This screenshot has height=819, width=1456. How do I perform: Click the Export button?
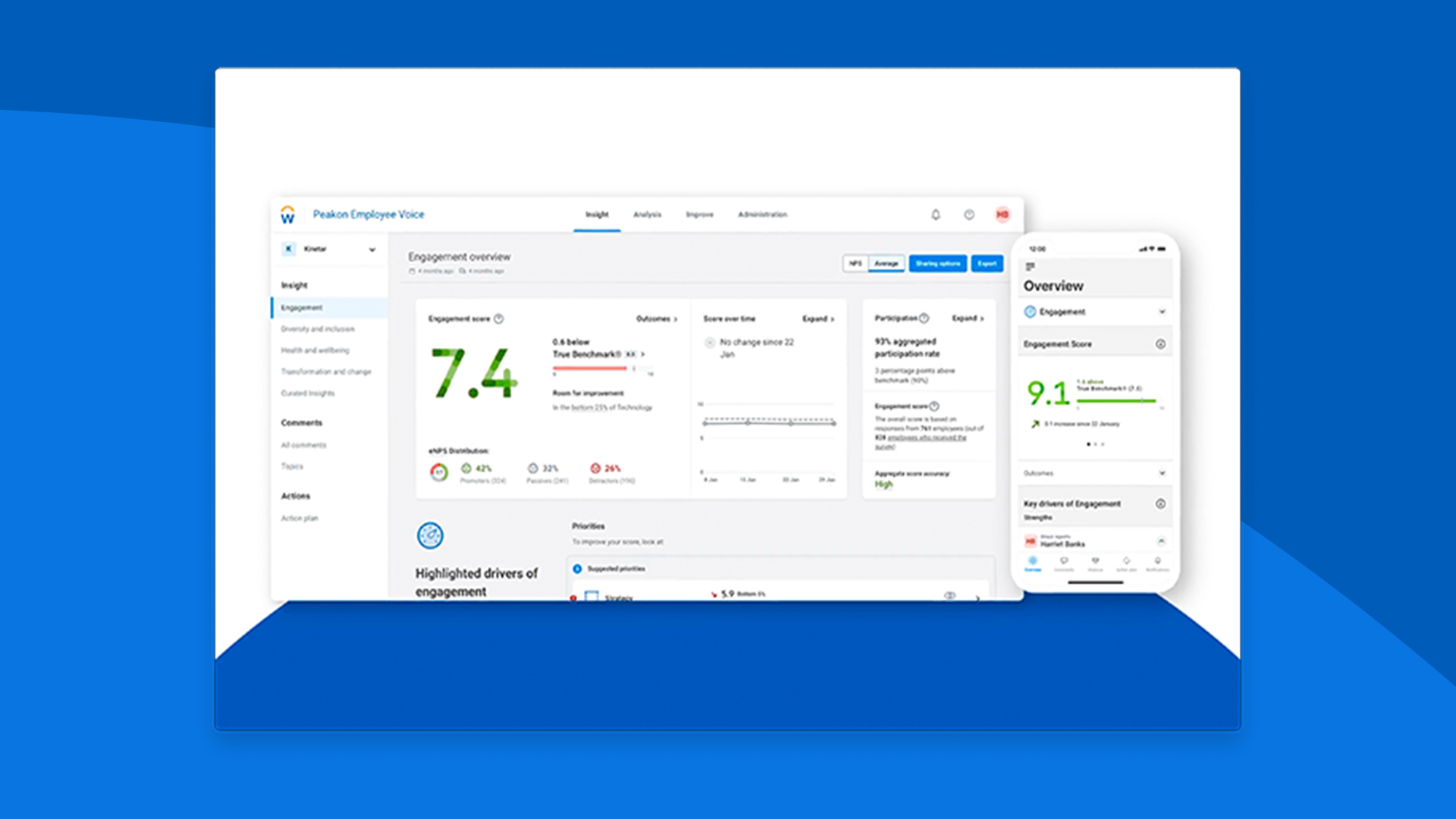click(987, 263)
